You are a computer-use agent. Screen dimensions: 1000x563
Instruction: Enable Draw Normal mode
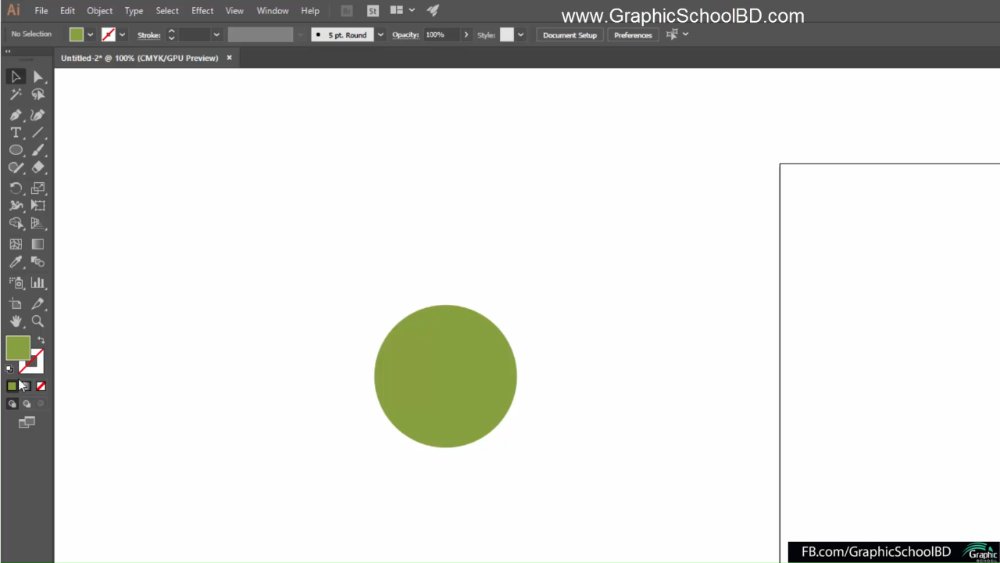(x=12, y=404)
